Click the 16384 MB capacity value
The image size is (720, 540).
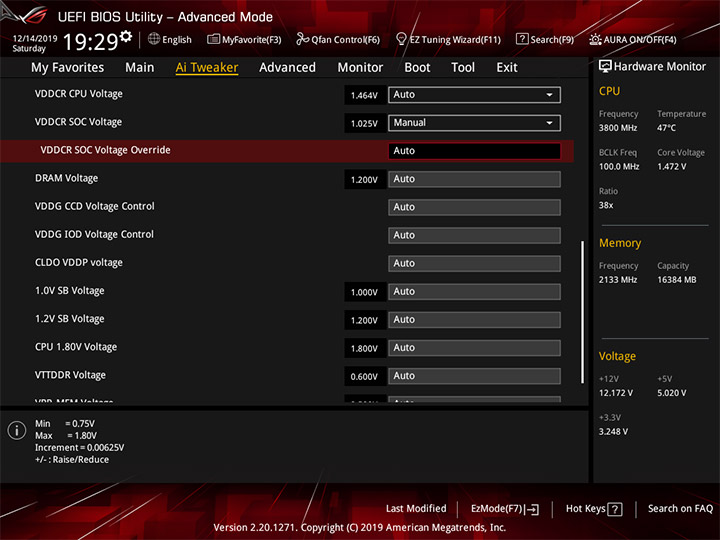[x=676, y=280]
